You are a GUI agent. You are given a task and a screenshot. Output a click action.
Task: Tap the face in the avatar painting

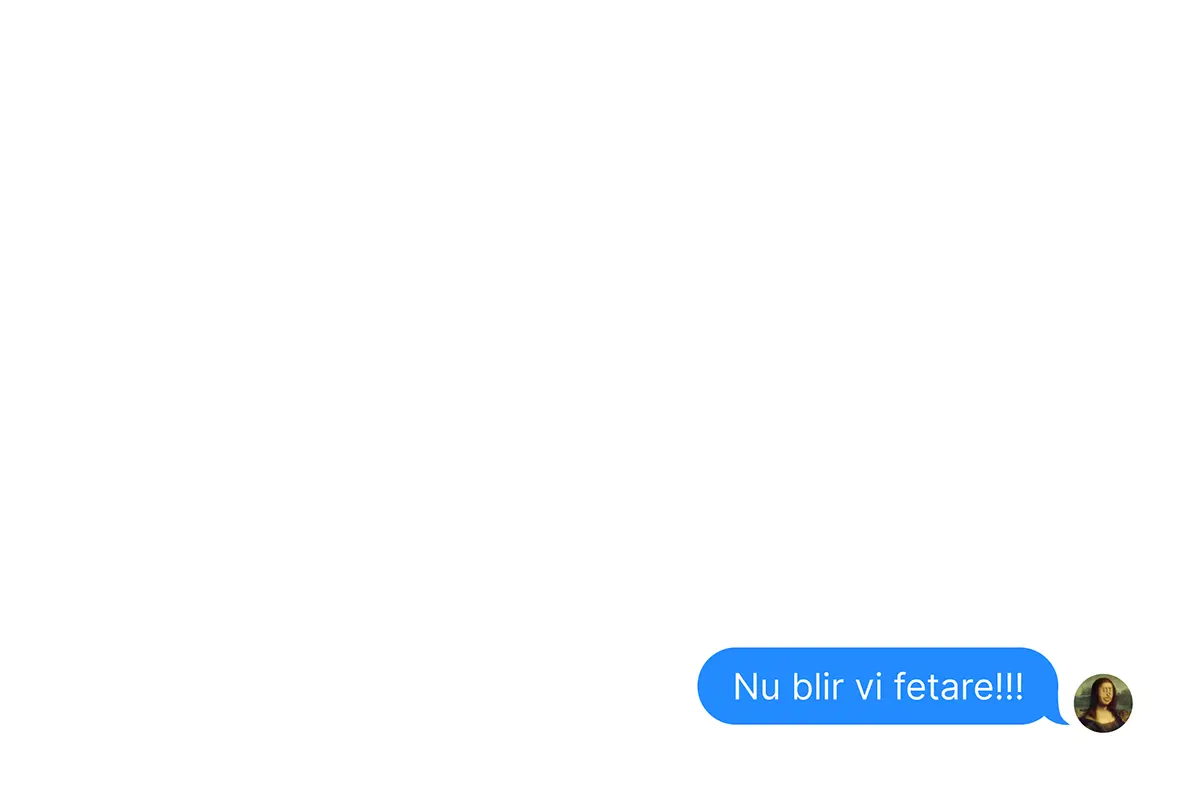(1104, 692)
